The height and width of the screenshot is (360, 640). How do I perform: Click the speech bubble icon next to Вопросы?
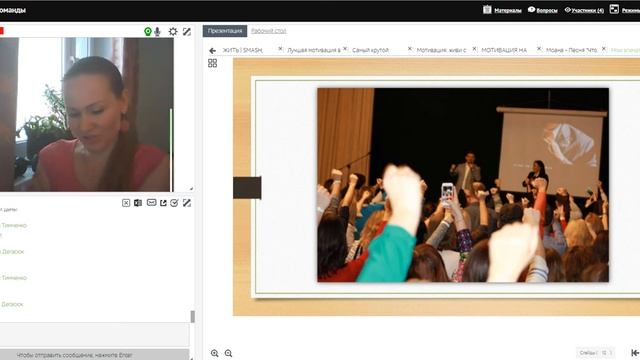click(x=531, y=9)
